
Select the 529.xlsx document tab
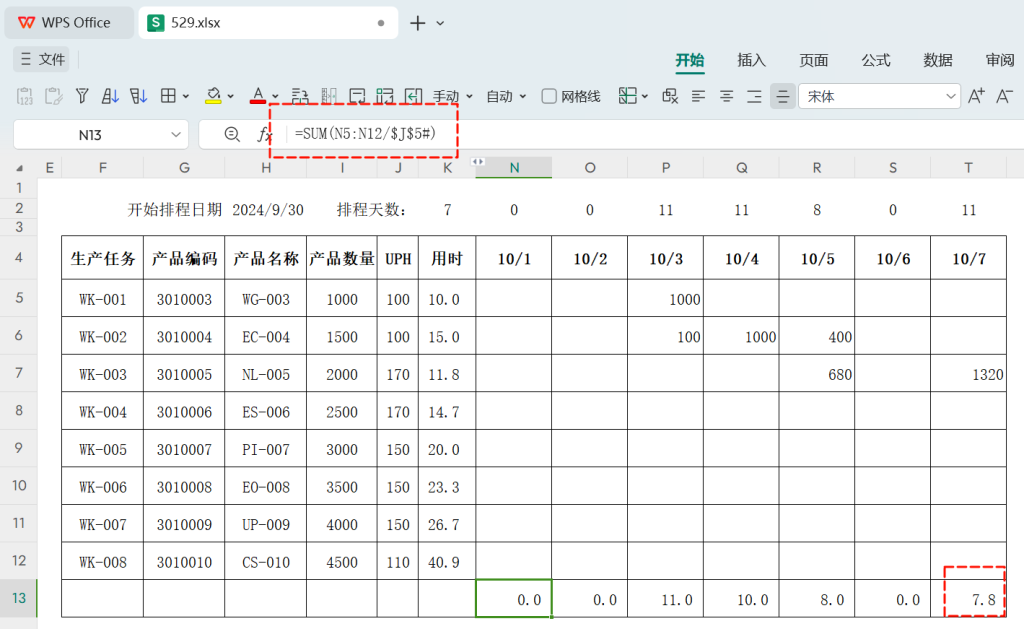(268, 23)
